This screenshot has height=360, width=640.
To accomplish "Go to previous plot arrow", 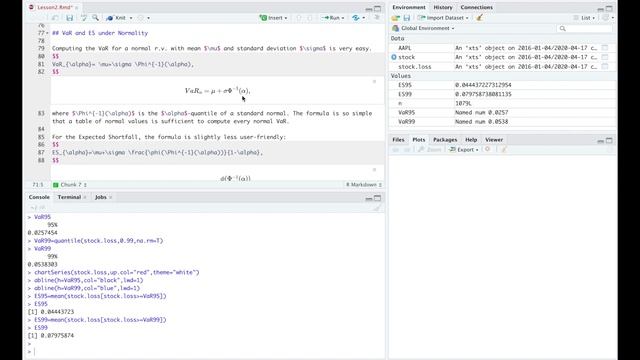I will click(x=395, y=150).
